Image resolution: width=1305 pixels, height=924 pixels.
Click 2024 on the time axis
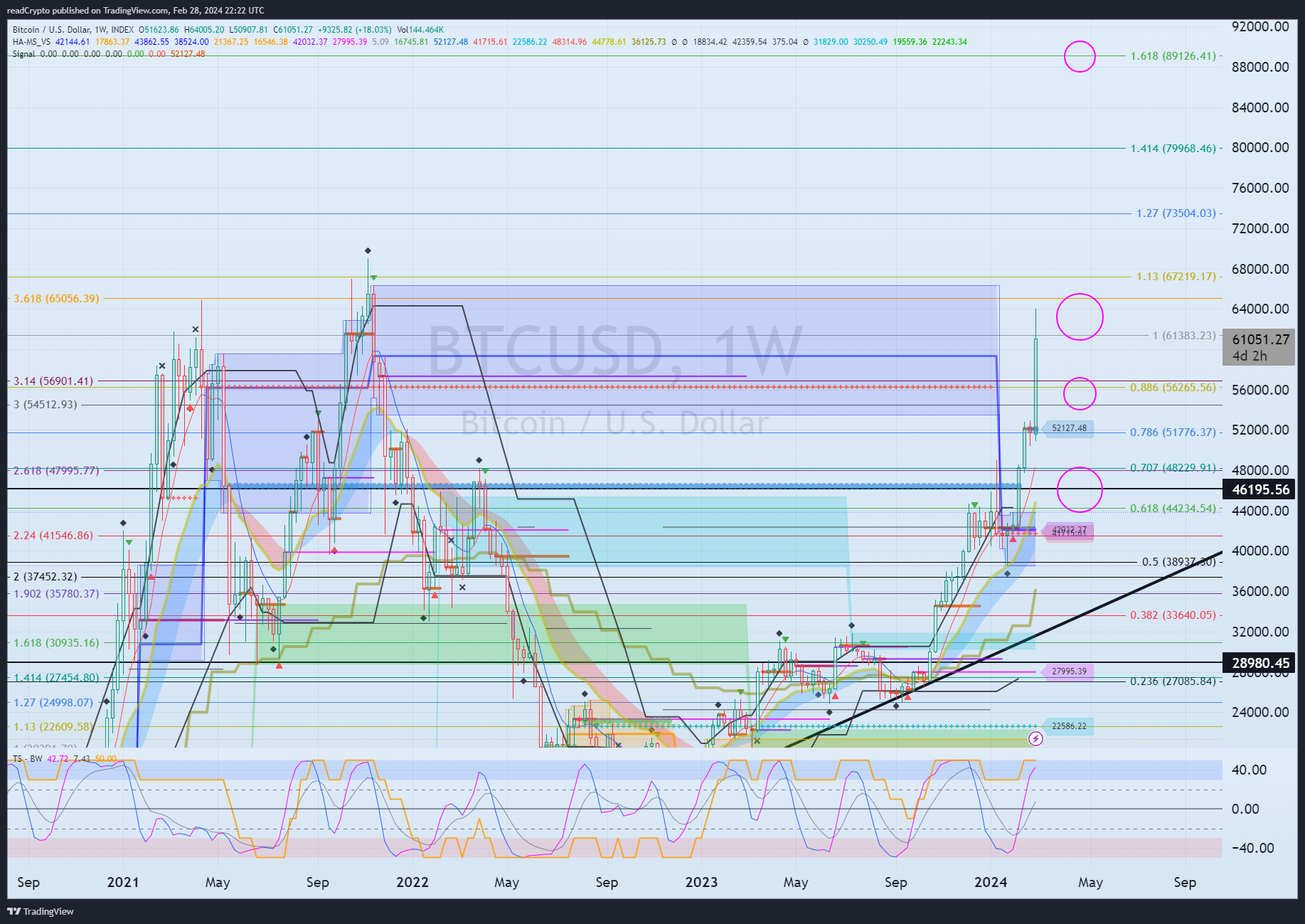[991, 883]
